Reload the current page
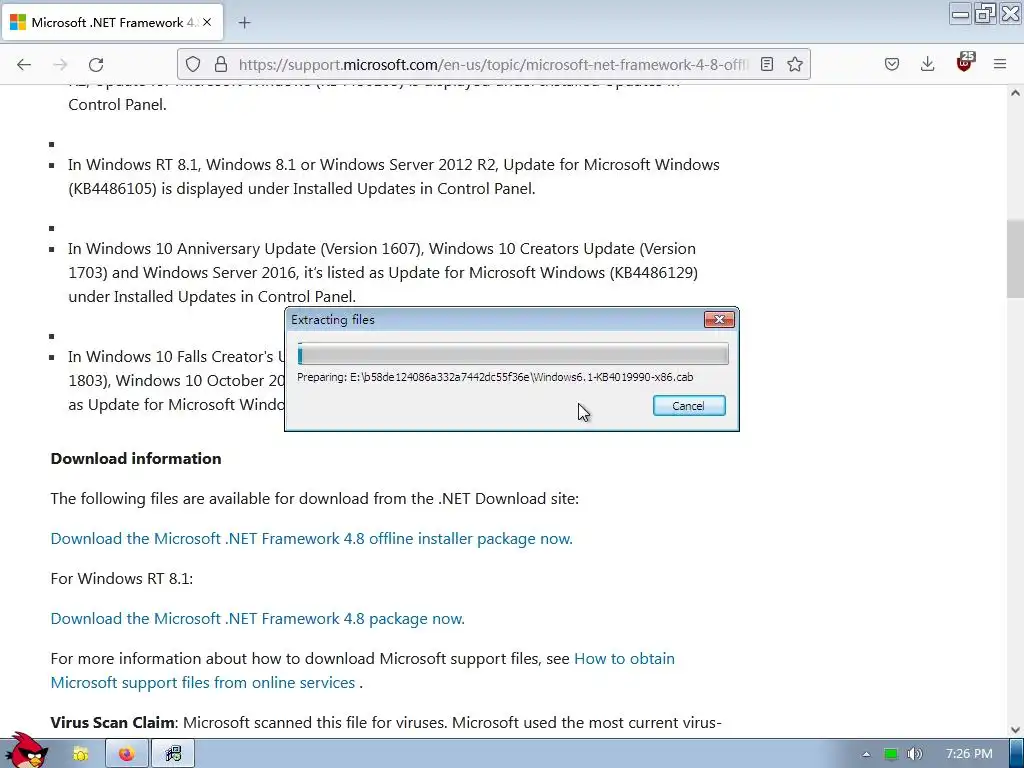Screen dimensions: 1024x768 (x=96, y=64)
